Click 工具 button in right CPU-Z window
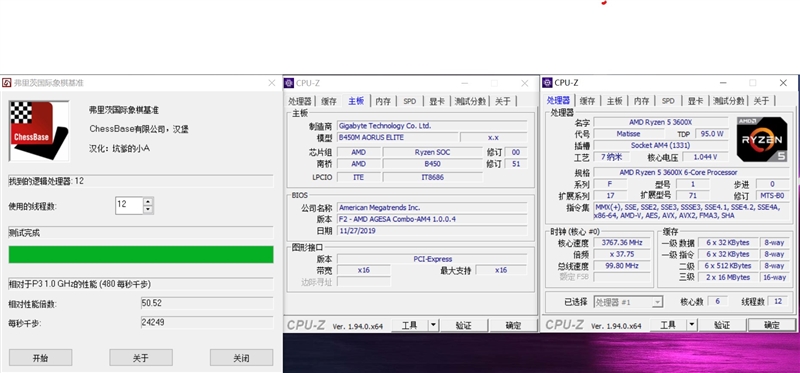The image size is (800, 373). pyautogui.click(x=668, y=325)
